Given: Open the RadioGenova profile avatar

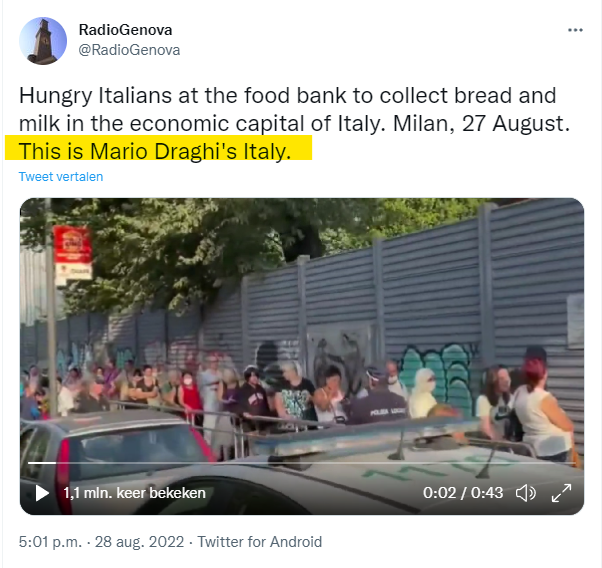Looking at the screenshot, I should click(x=43, y=41).
